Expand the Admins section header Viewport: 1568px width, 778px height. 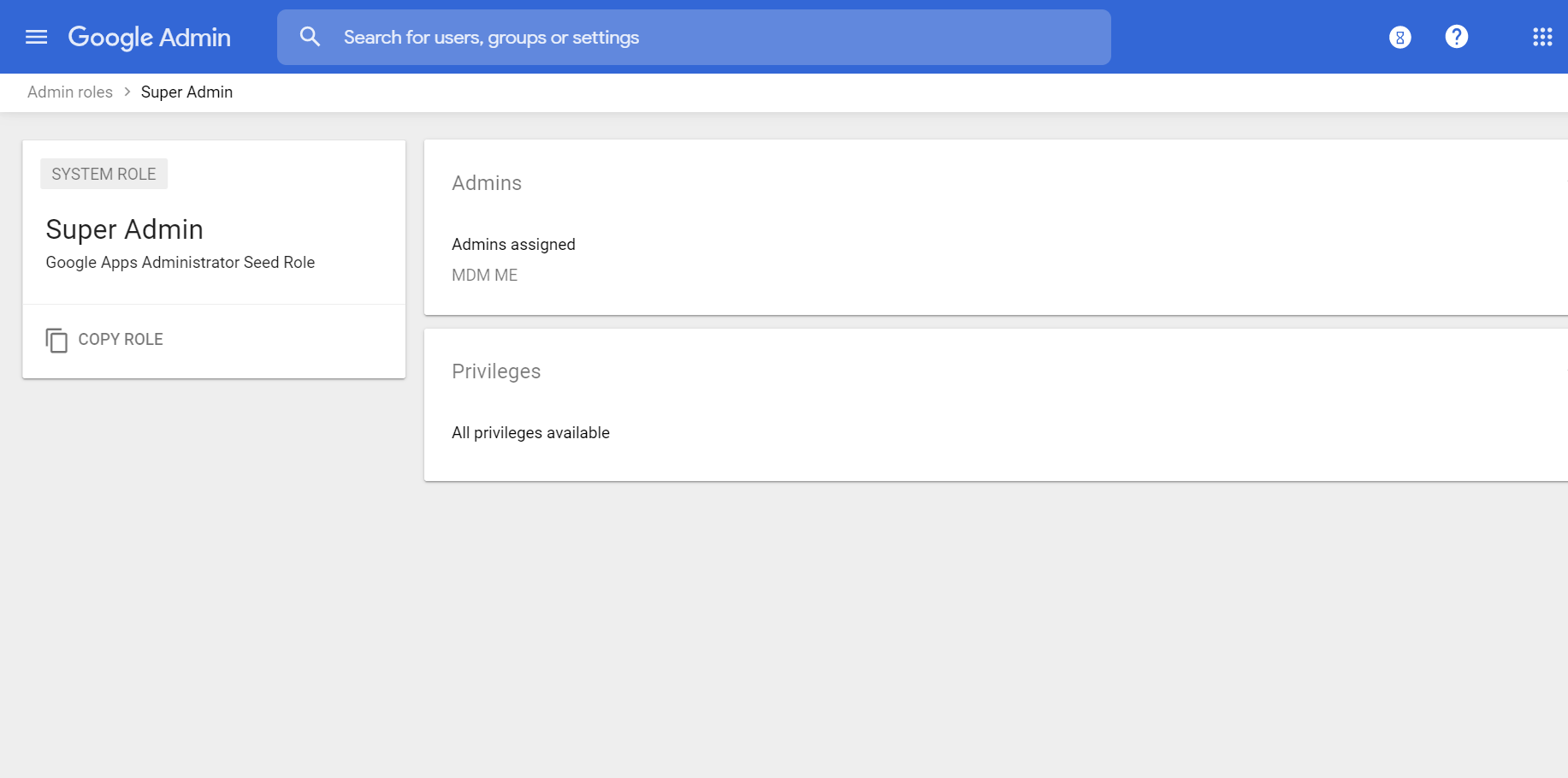[487, 183]
